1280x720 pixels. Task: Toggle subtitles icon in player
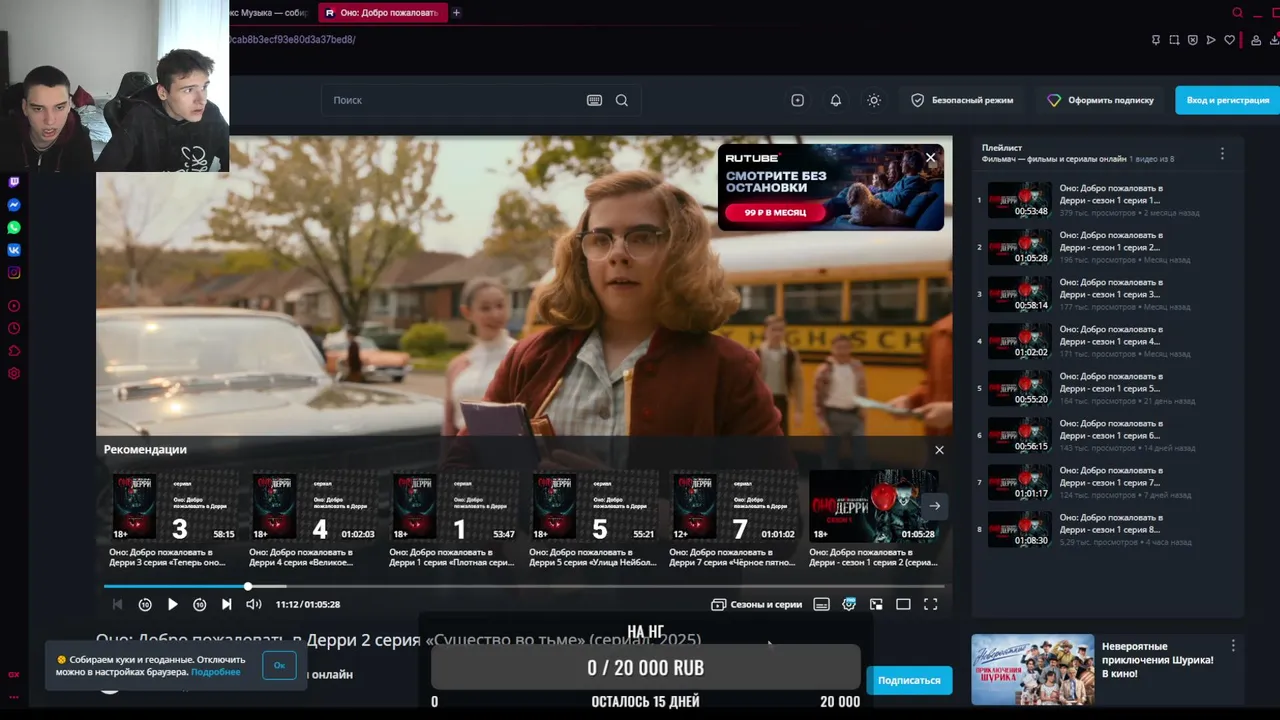822,604
